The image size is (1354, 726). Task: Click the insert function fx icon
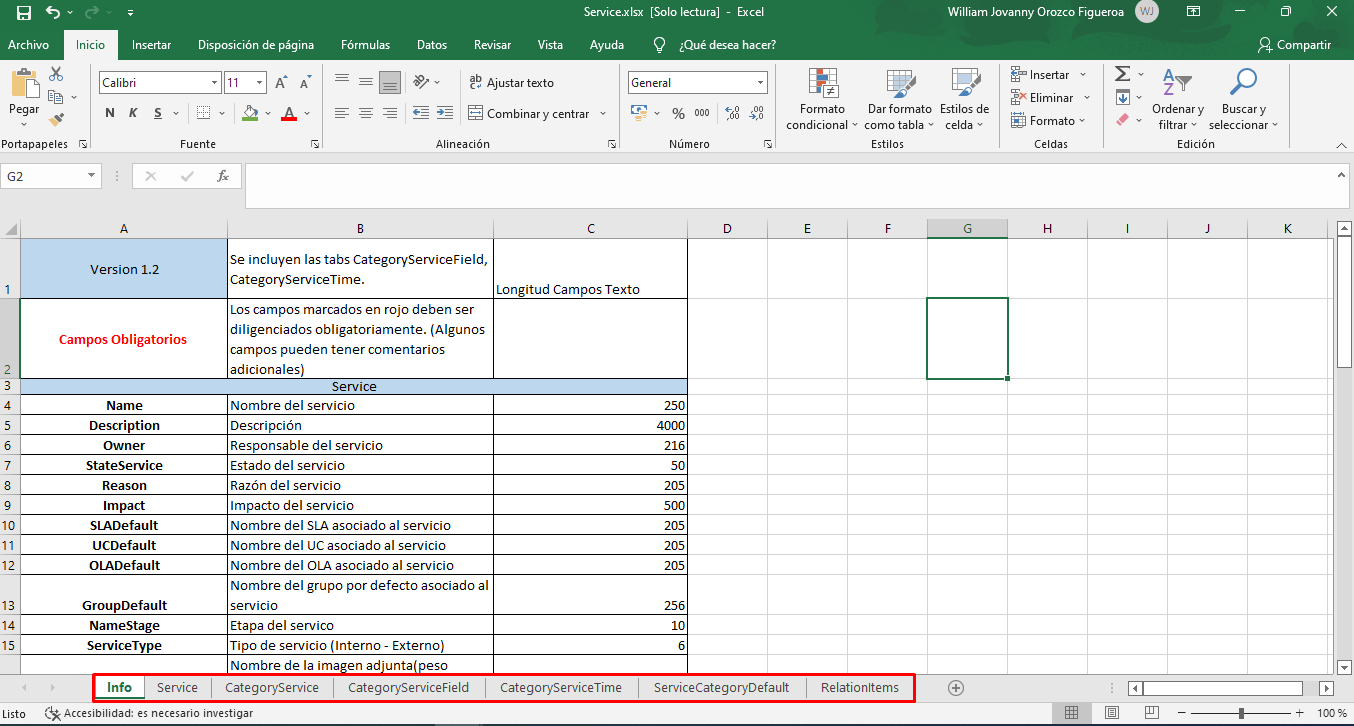[x=223, y=176]
